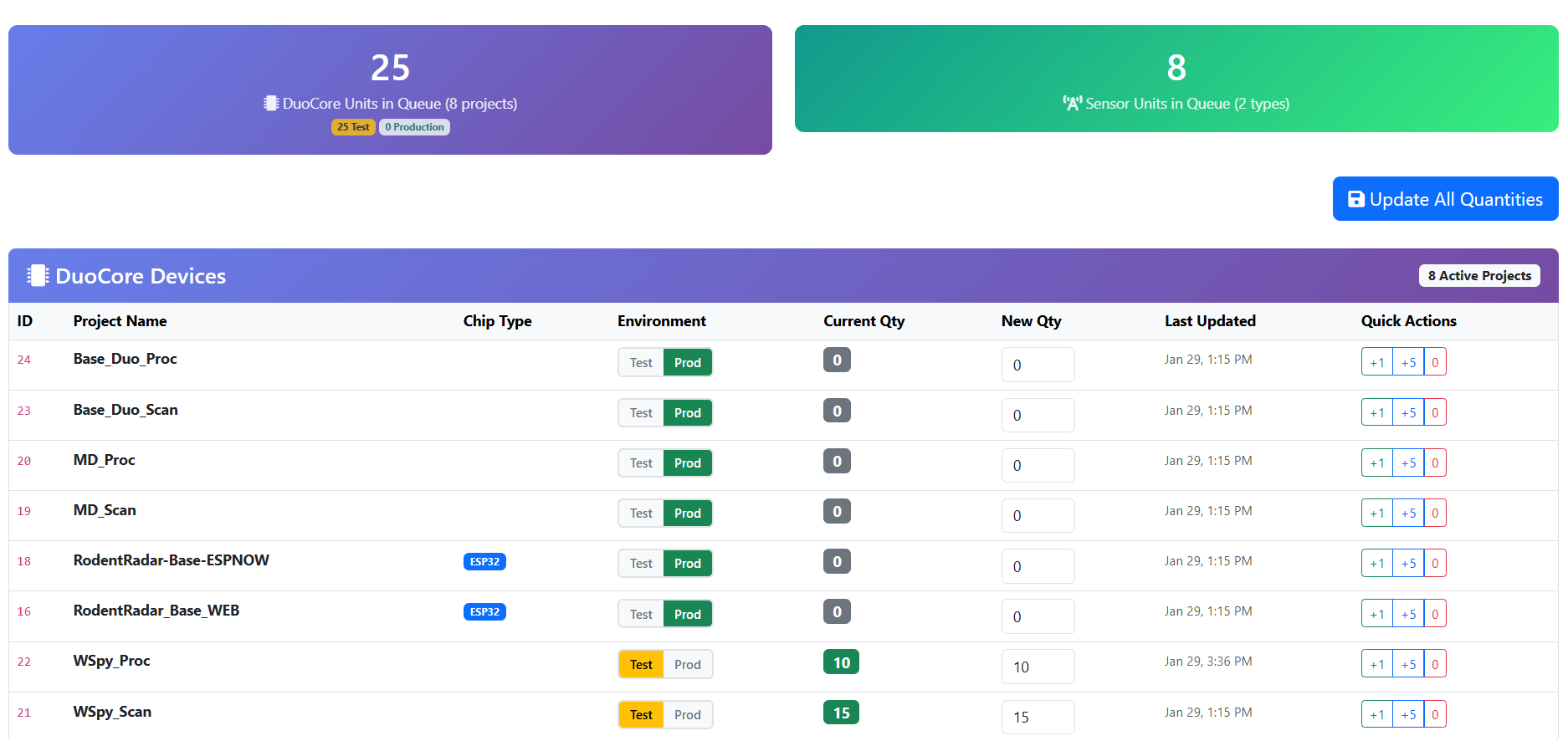Click the sensor tower icon in green card

pyautogui.click(x=1072, y=104)
